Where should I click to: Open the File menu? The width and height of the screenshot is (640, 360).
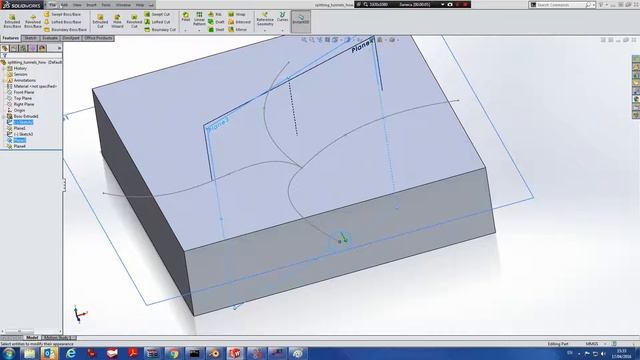(x=53, y=5)
